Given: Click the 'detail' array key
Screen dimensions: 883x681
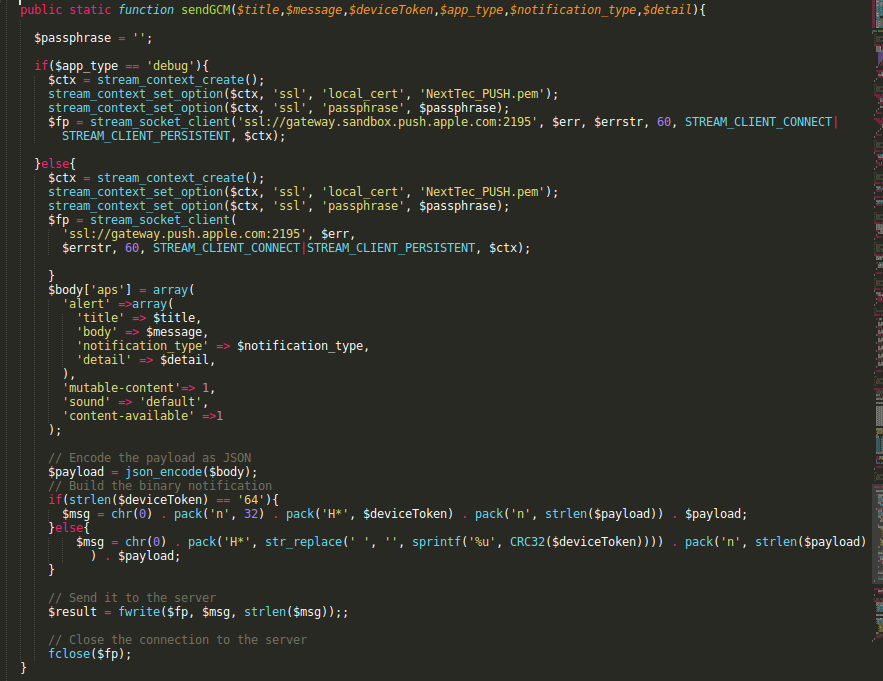Looking at the screenshot, I should click(104, 360).
